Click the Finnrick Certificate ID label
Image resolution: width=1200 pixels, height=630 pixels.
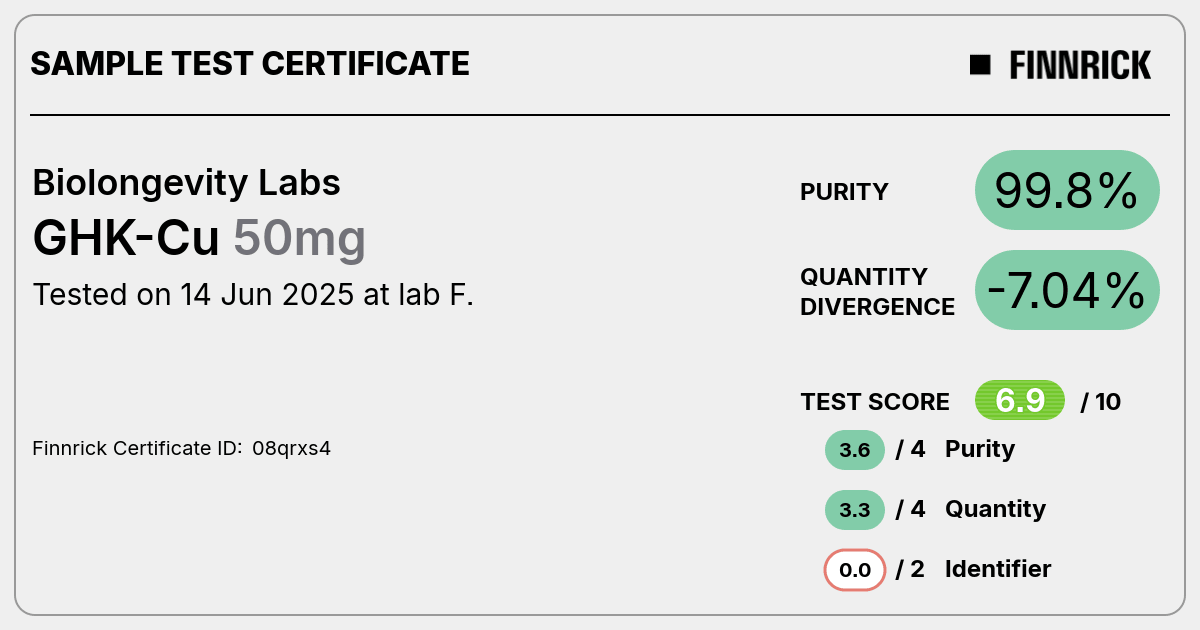click(x=137, y=448)
